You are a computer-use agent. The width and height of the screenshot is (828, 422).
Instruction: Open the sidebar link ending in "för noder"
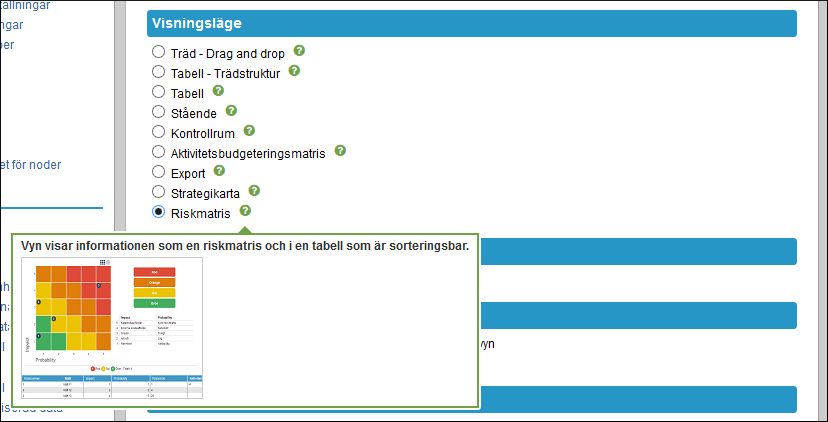(31, 165)
